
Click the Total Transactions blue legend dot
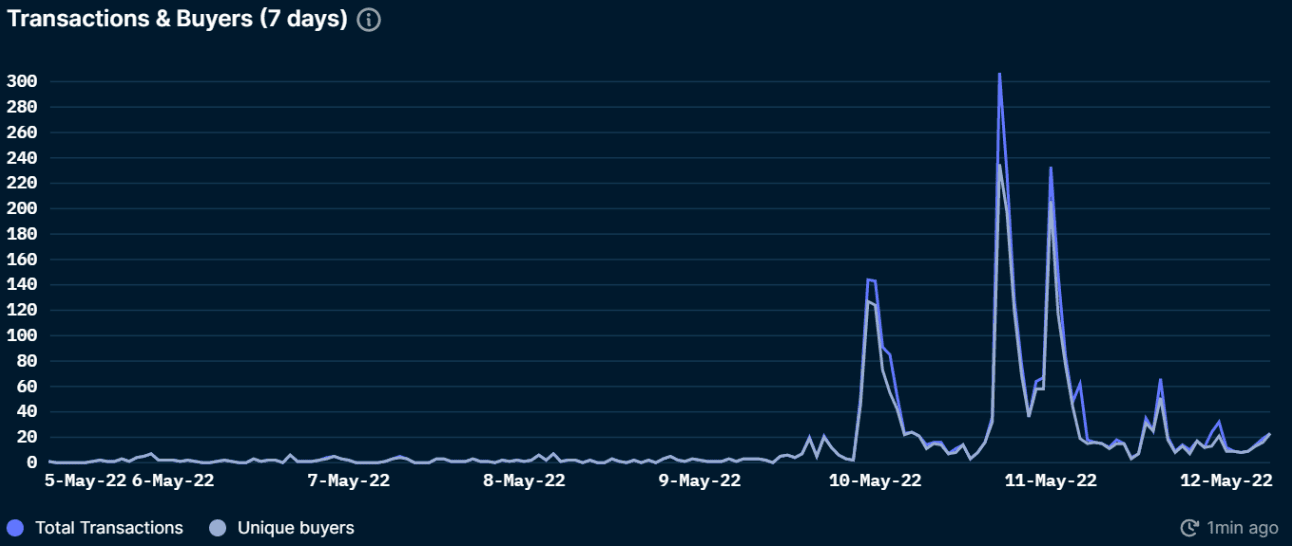14,527
